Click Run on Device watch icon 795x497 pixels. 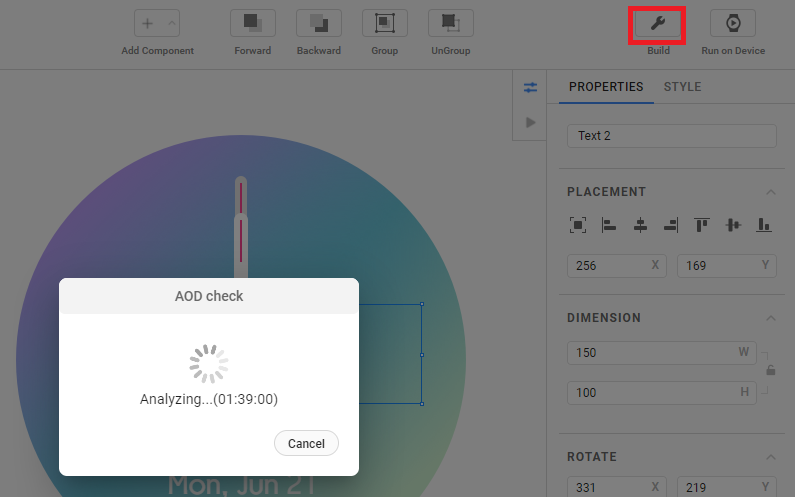[x=733, y=23]
